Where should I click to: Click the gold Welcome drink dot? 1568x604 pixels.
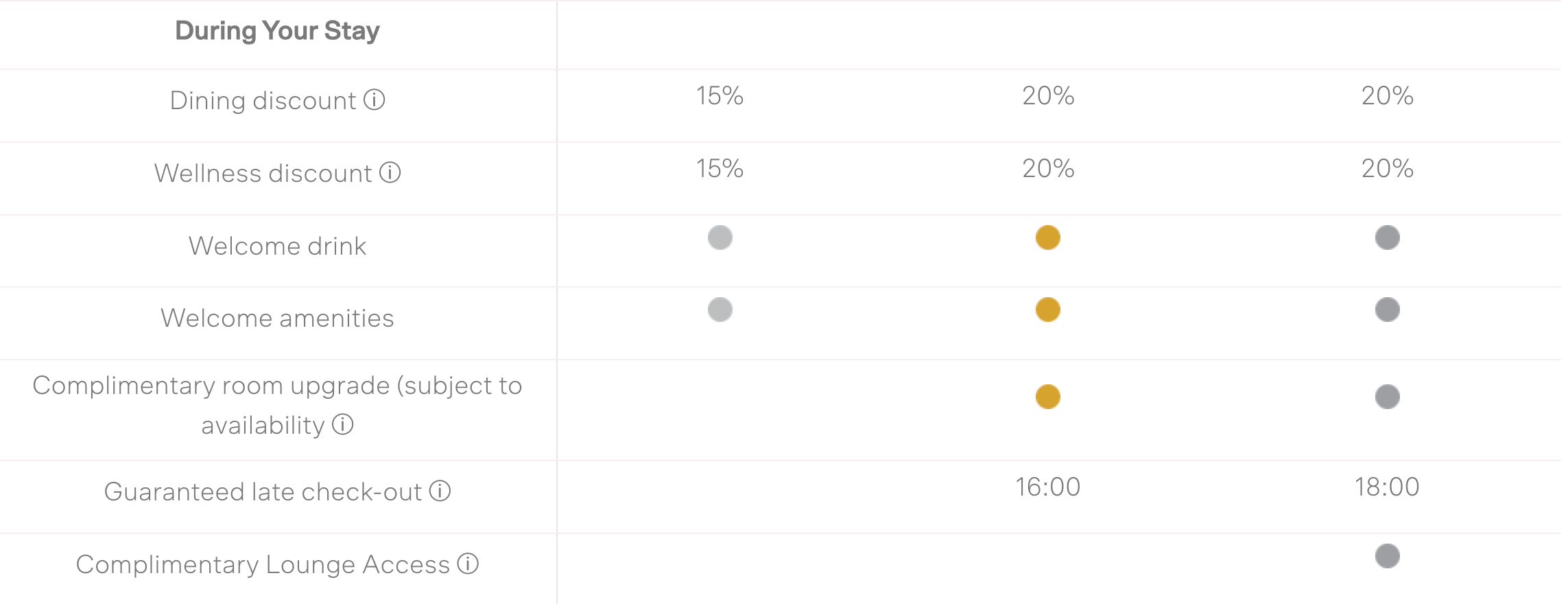tap(1047, 238)
